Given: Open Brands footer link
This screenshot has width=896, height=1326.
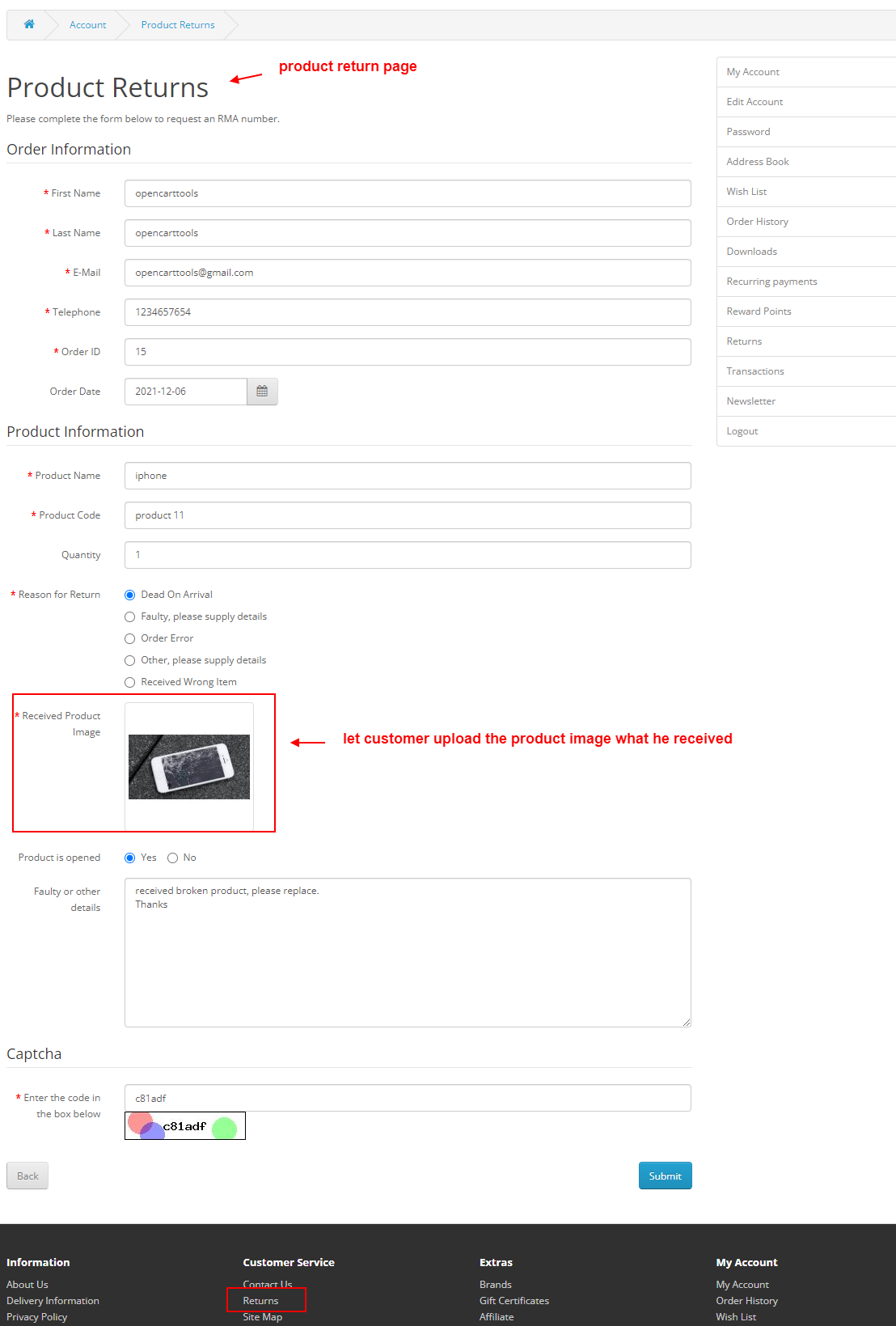Looking at the screenshot, I should coord(496,1284).
